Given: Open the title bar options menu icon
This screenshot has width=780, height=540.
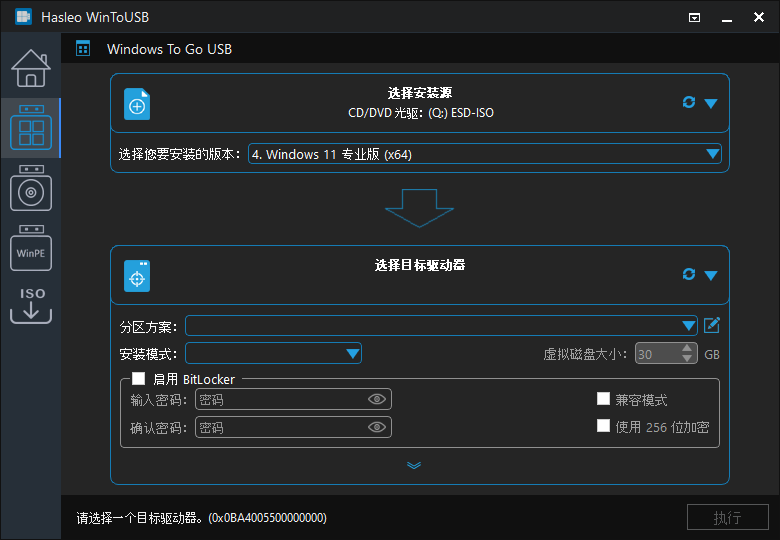Looking at the screenshot, I should tap(694, 17).
